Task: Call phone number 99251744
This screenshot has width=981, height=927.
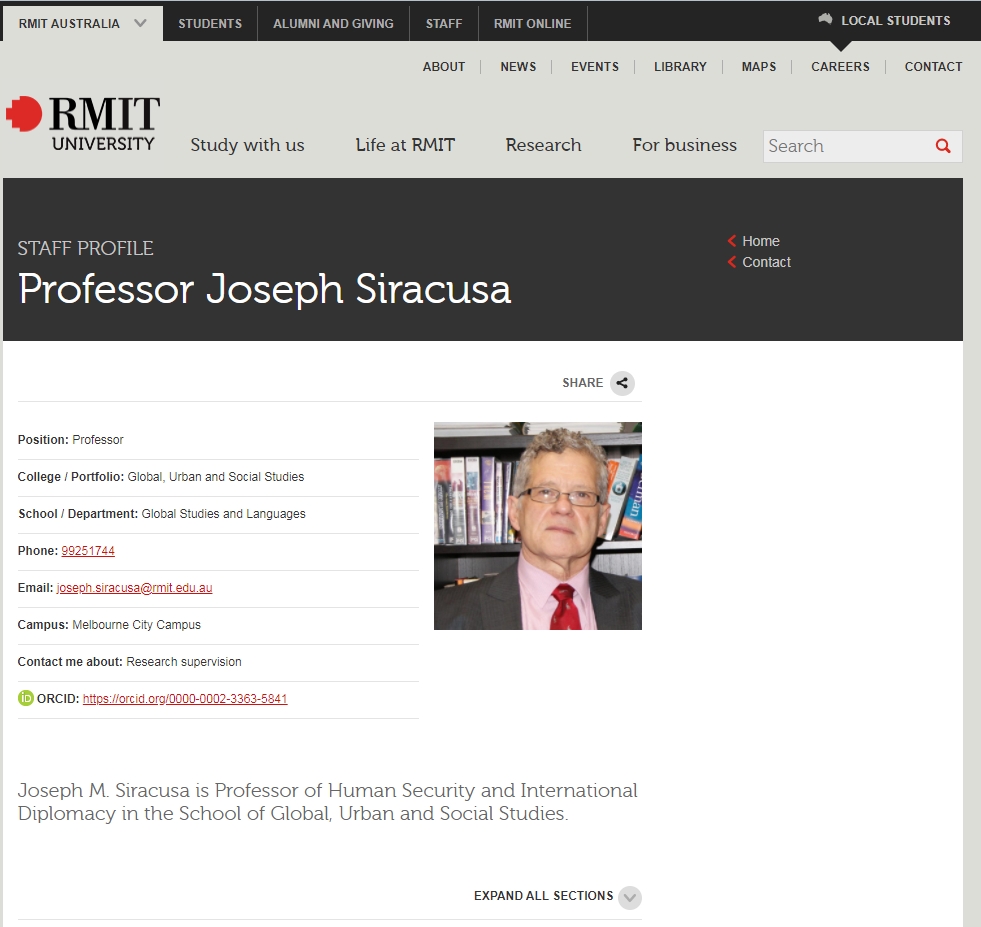Action: (88, 551)
